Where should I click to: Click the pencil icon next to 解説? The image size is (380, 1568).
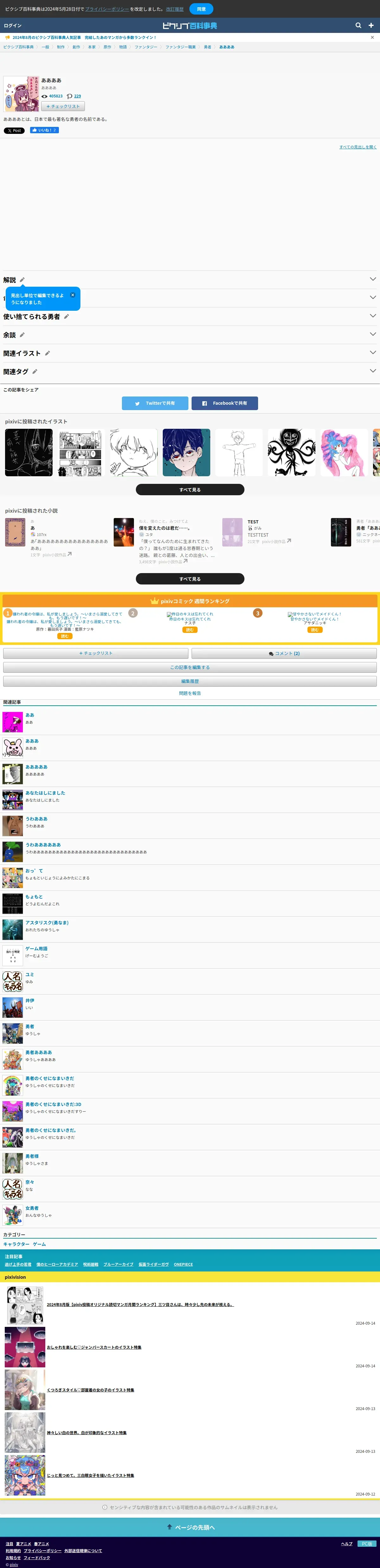[x=22, y=280]
